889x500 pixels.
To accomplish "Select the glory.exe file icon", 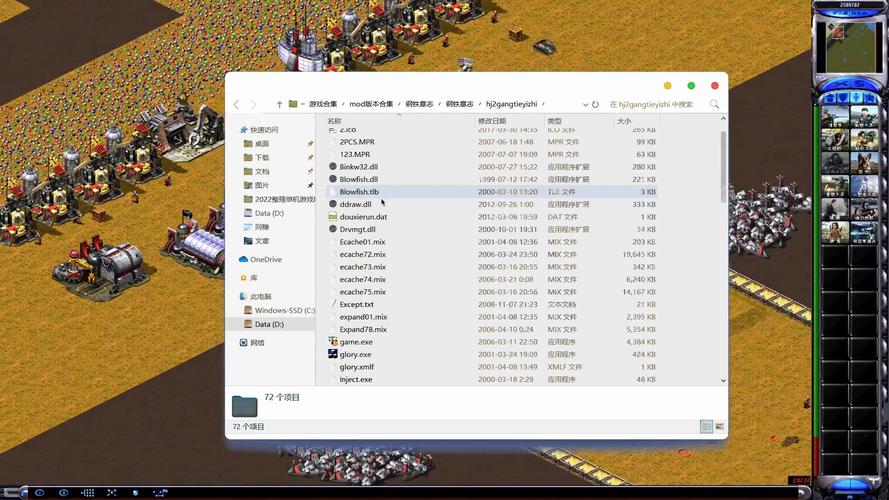I will point(333,354).
